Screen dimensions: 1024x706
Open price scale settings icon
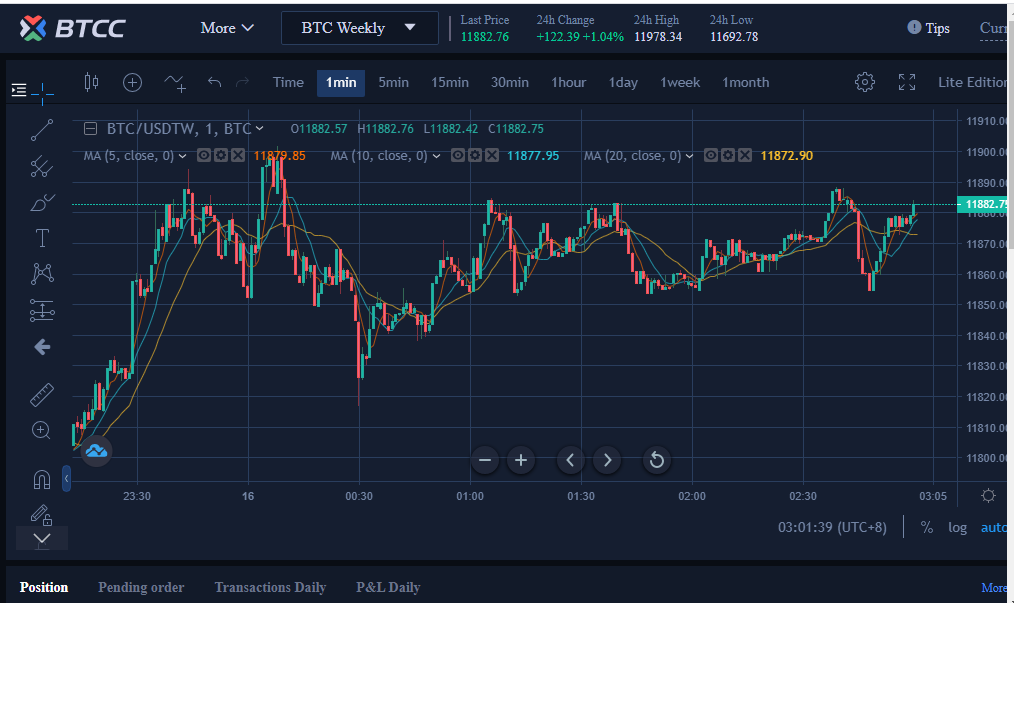[988, 496]
